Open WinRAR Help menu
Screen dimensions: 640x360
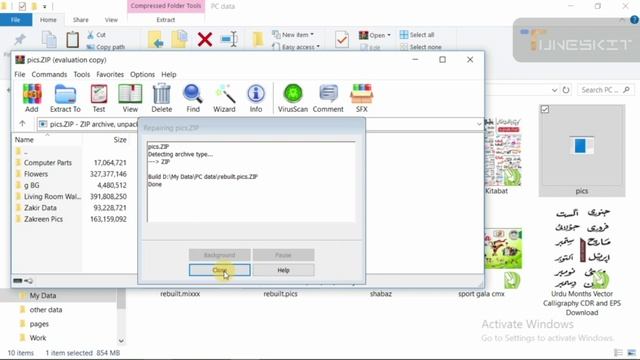(x=169, y=74)
